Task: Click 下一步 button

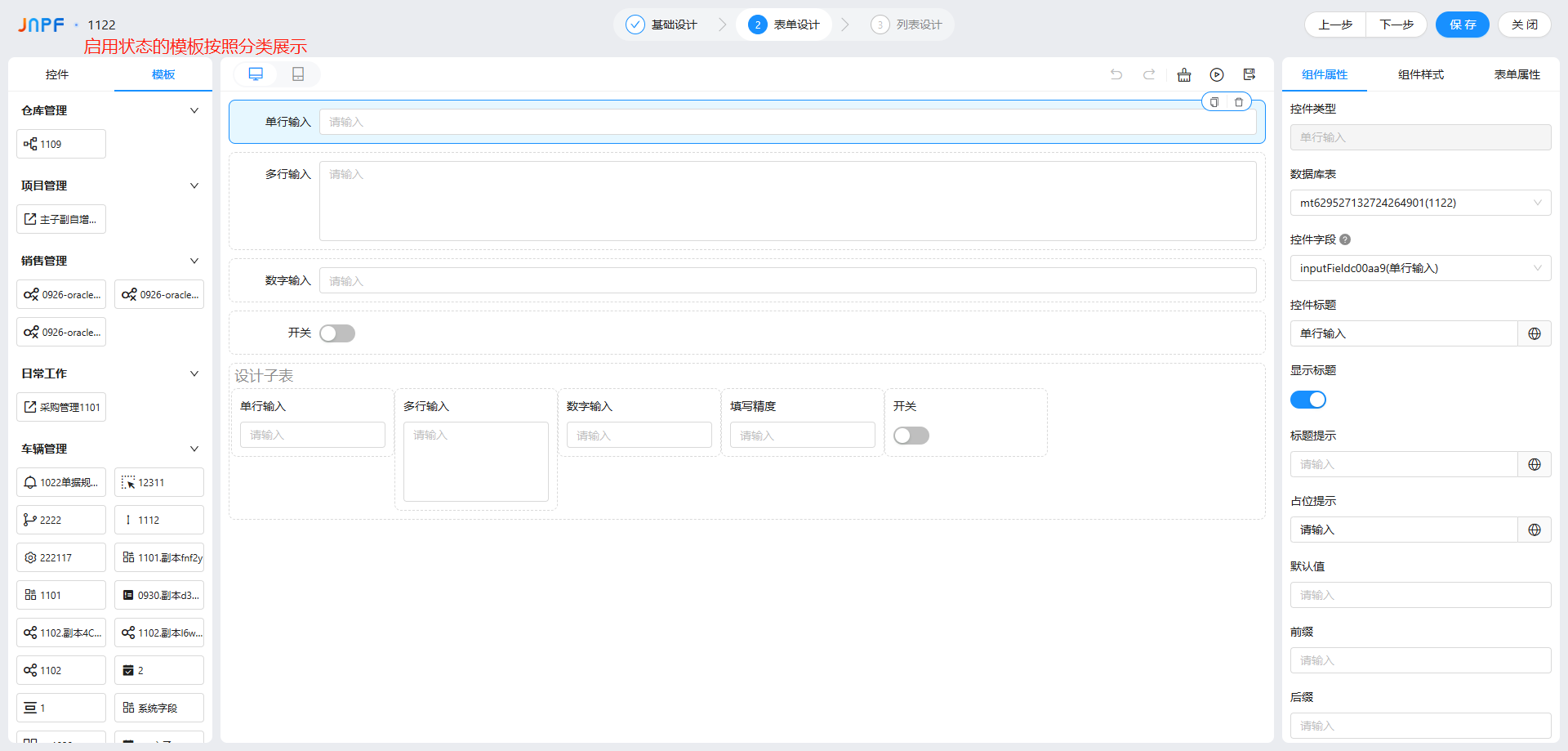Action: 1396,25
